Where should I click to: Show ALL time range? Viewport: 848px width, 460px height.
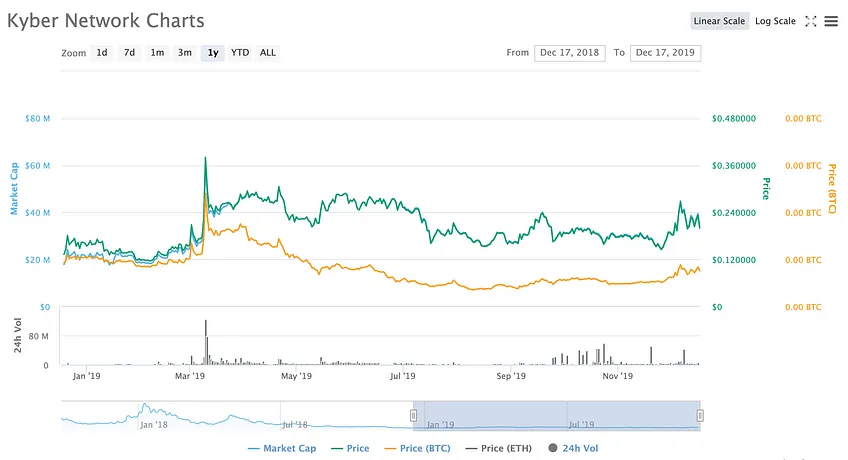[x=268, y=52]
